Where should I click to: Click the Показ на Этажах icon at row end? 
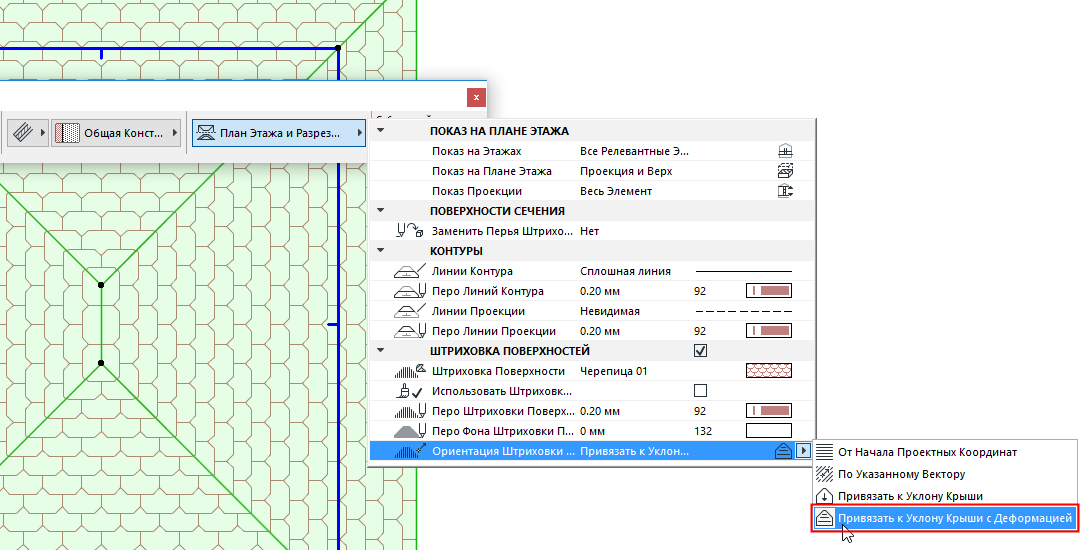[x=785, y=151]
